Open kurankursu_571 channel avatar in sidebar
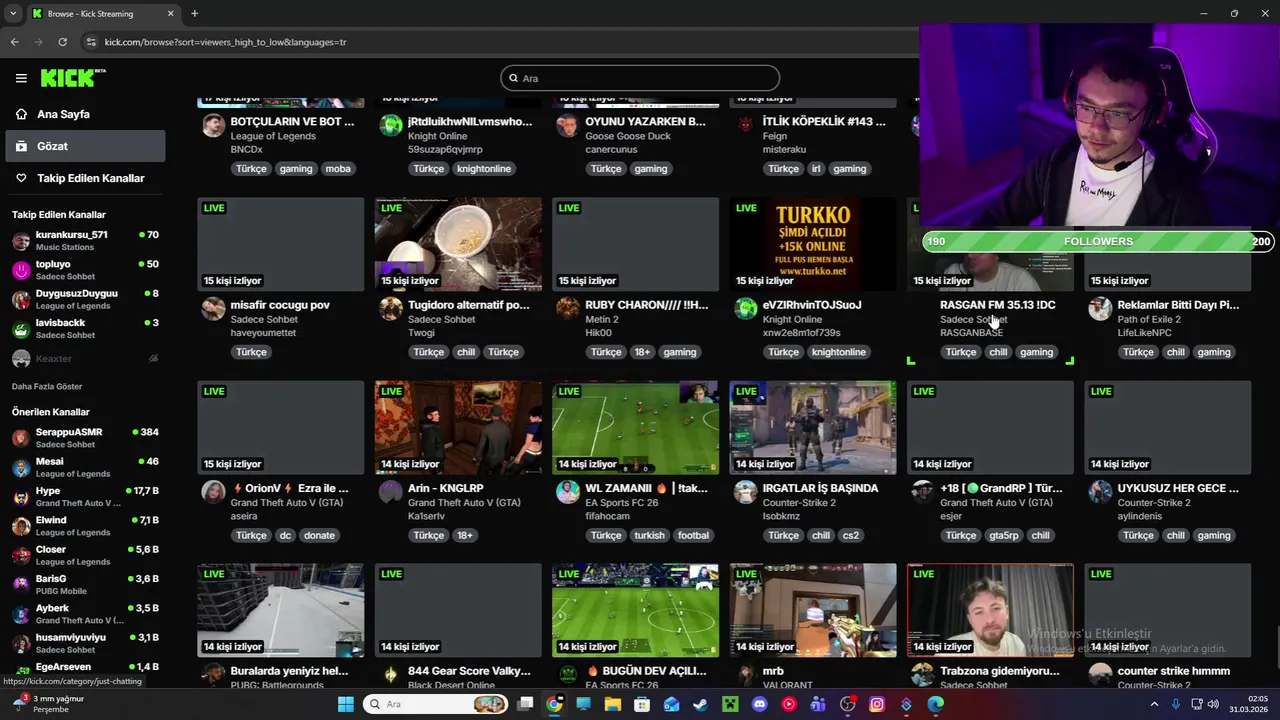 (21, 241)
